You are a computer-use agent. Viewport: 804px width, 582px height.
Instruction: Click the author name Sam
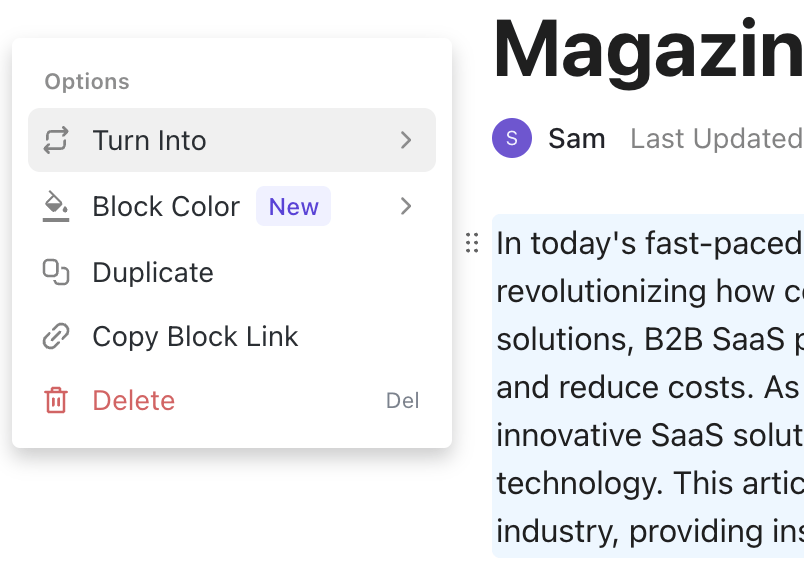click(577, 138)
